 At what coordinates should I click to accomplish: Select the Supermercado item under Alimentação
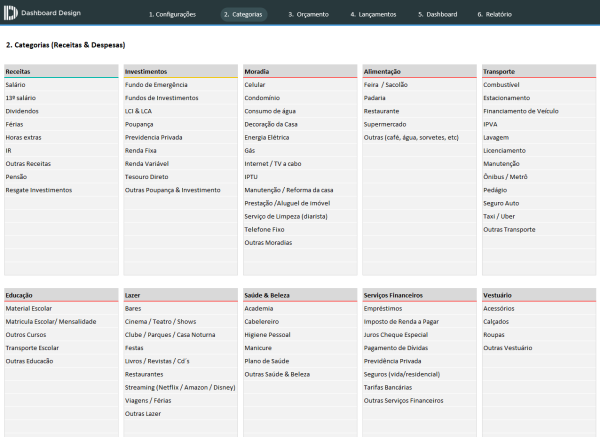point(386,124)
